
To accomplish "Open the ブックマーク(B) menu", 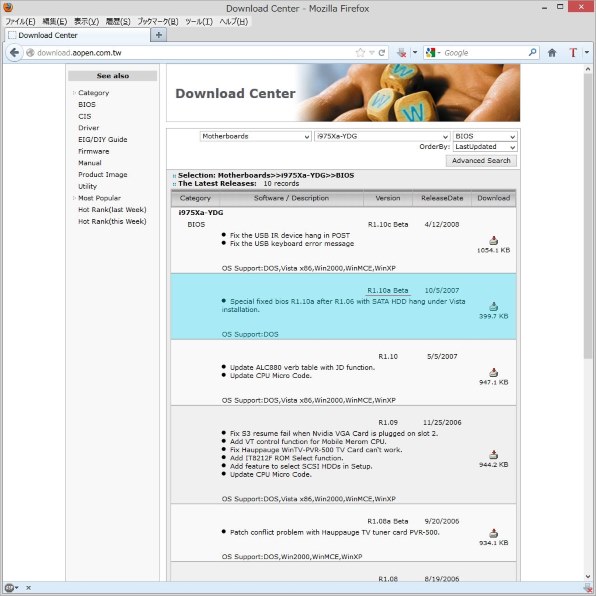I will click(158, 22).
